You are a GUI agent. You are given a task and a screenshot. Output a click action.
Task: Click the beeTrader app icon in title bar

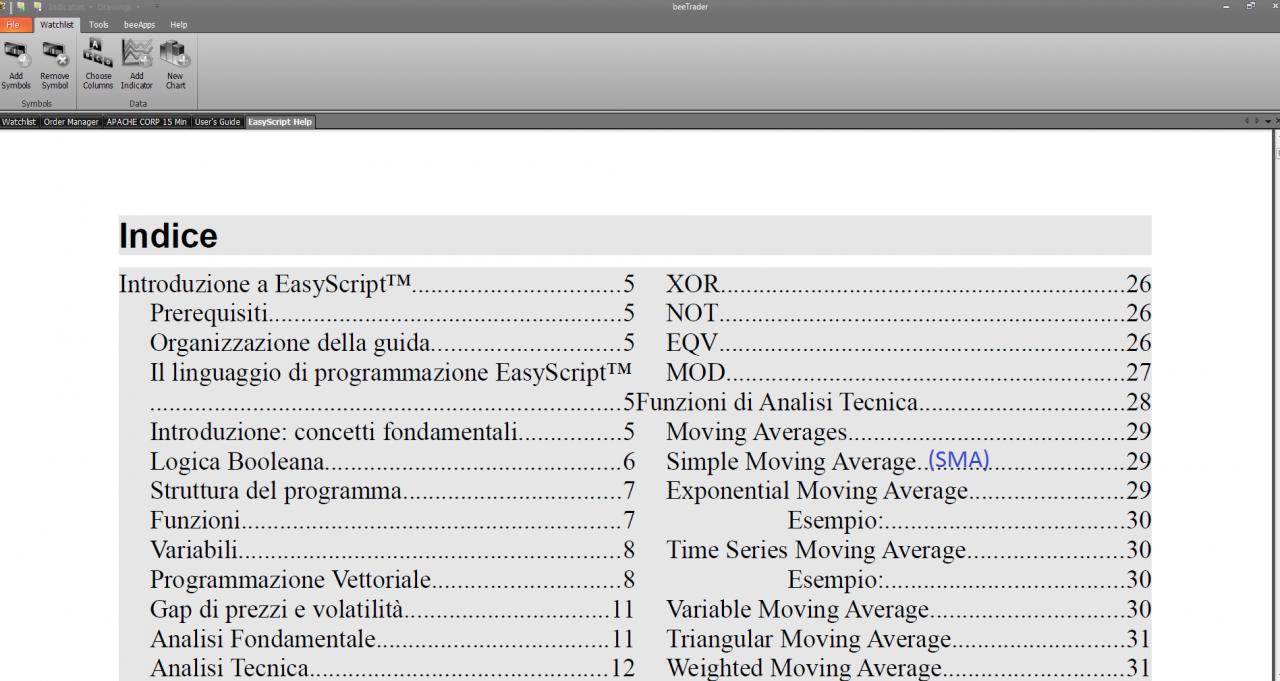(4, 6)
